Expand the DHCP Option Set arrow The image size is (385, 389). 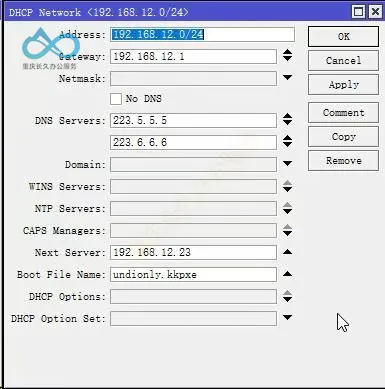[287, 318]
